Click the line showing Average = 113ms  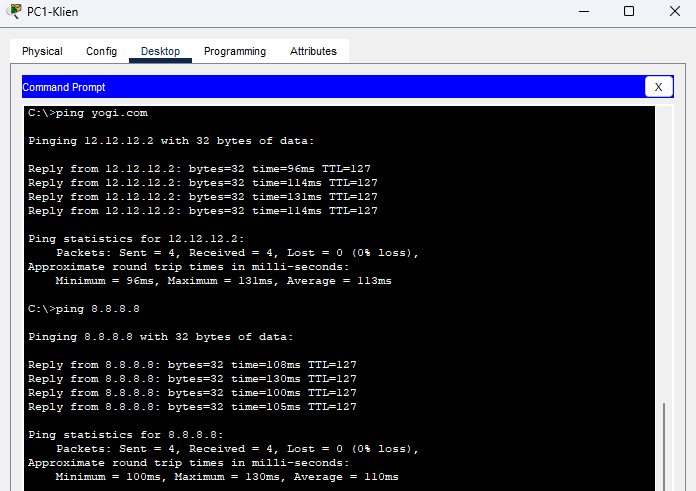[x=224, y=281]
